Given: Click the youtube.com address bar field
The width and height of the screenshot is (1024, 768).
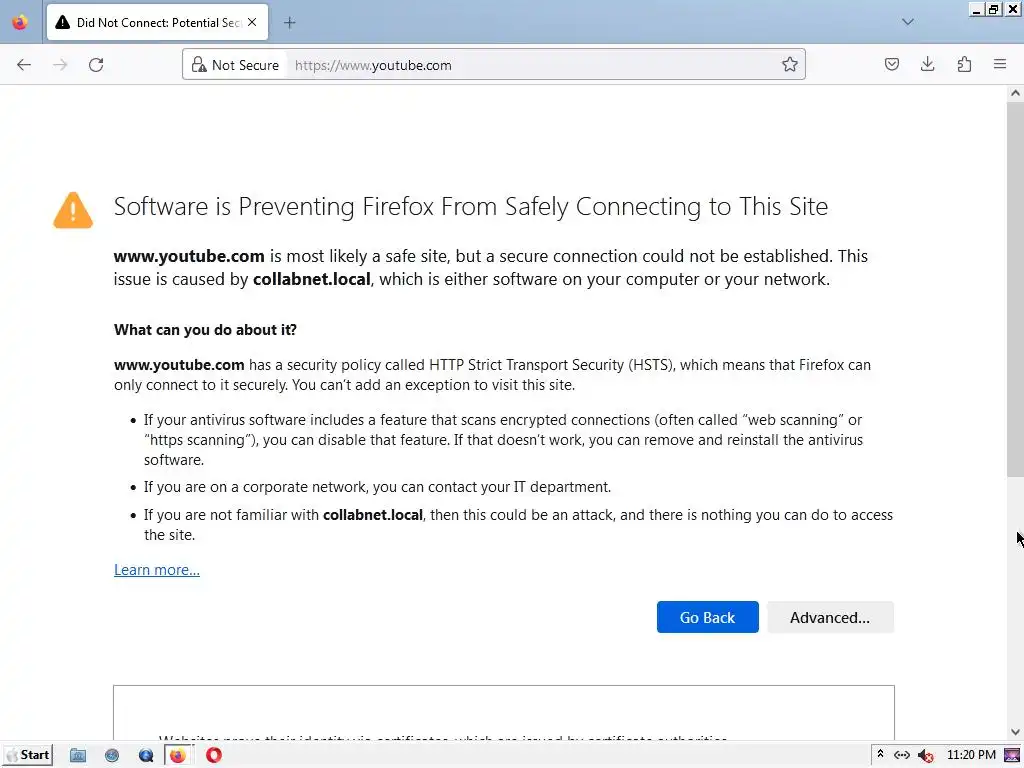Looking at the screenshot, I should [x=530, y=65].
